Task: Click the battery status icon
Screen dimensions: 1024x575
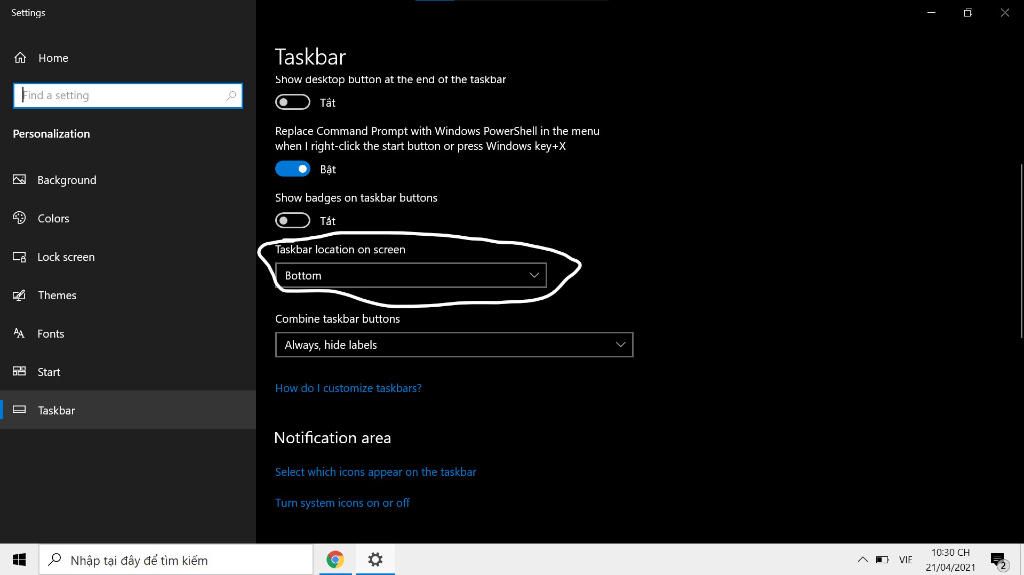Action: [882, 559]
